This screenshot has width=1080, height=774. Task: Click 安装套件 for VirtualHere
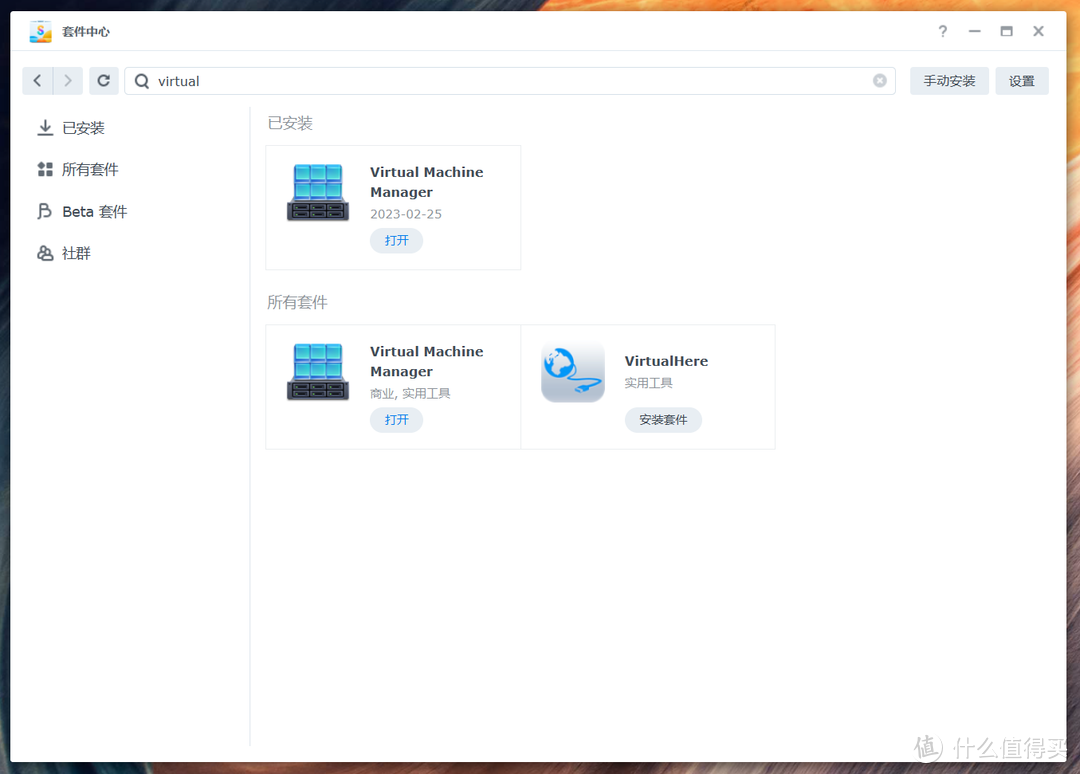[663, 419]
